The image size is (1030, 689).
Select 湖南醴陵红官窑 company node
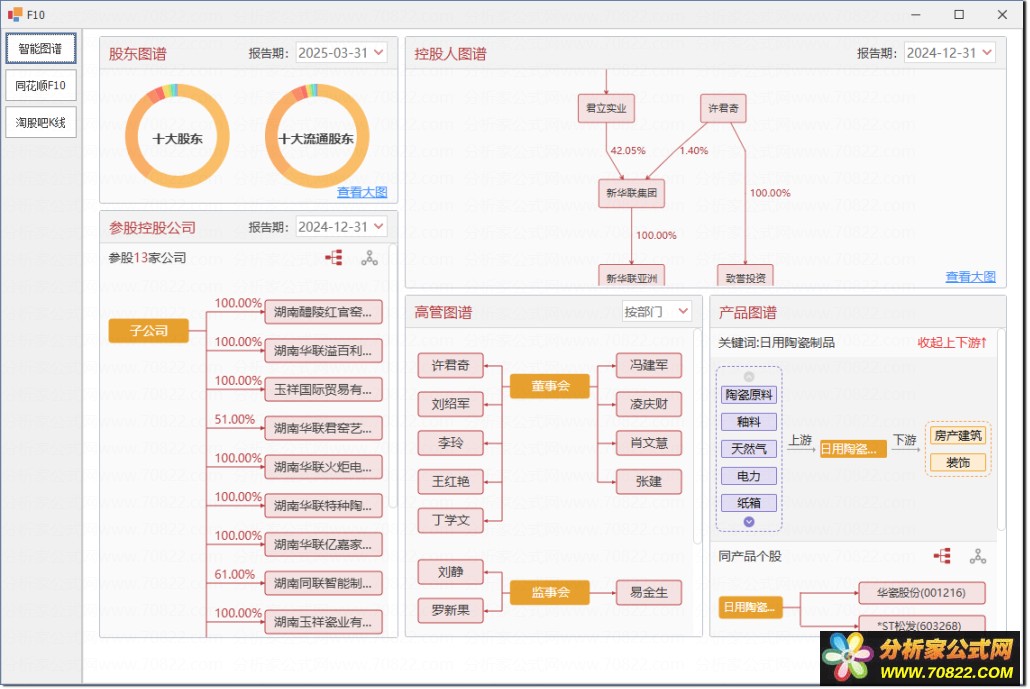tap(323, 312)
